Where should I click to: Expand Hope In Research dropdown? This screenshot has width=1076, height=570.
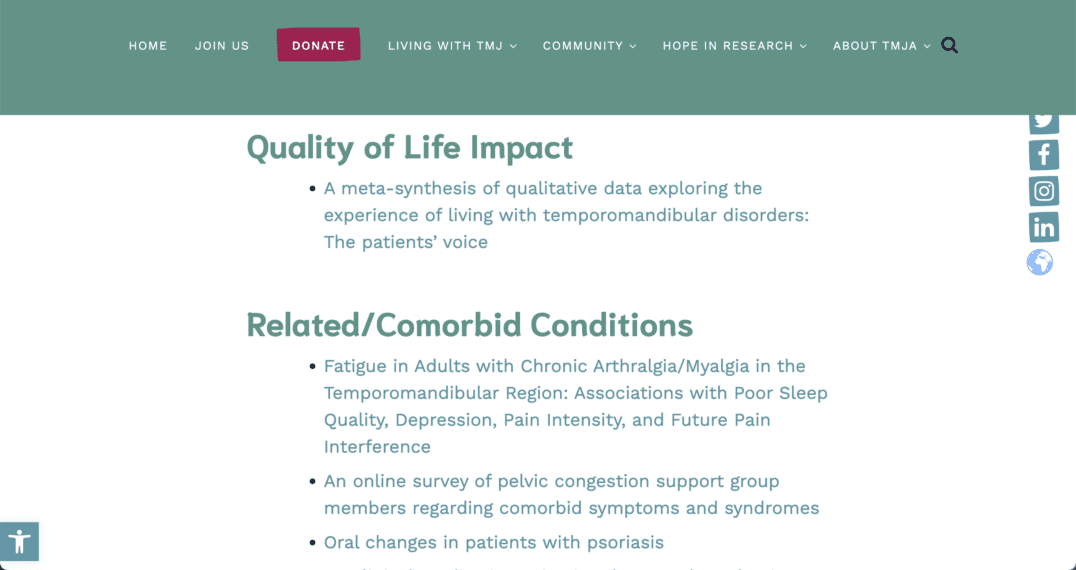pos(734,46)
